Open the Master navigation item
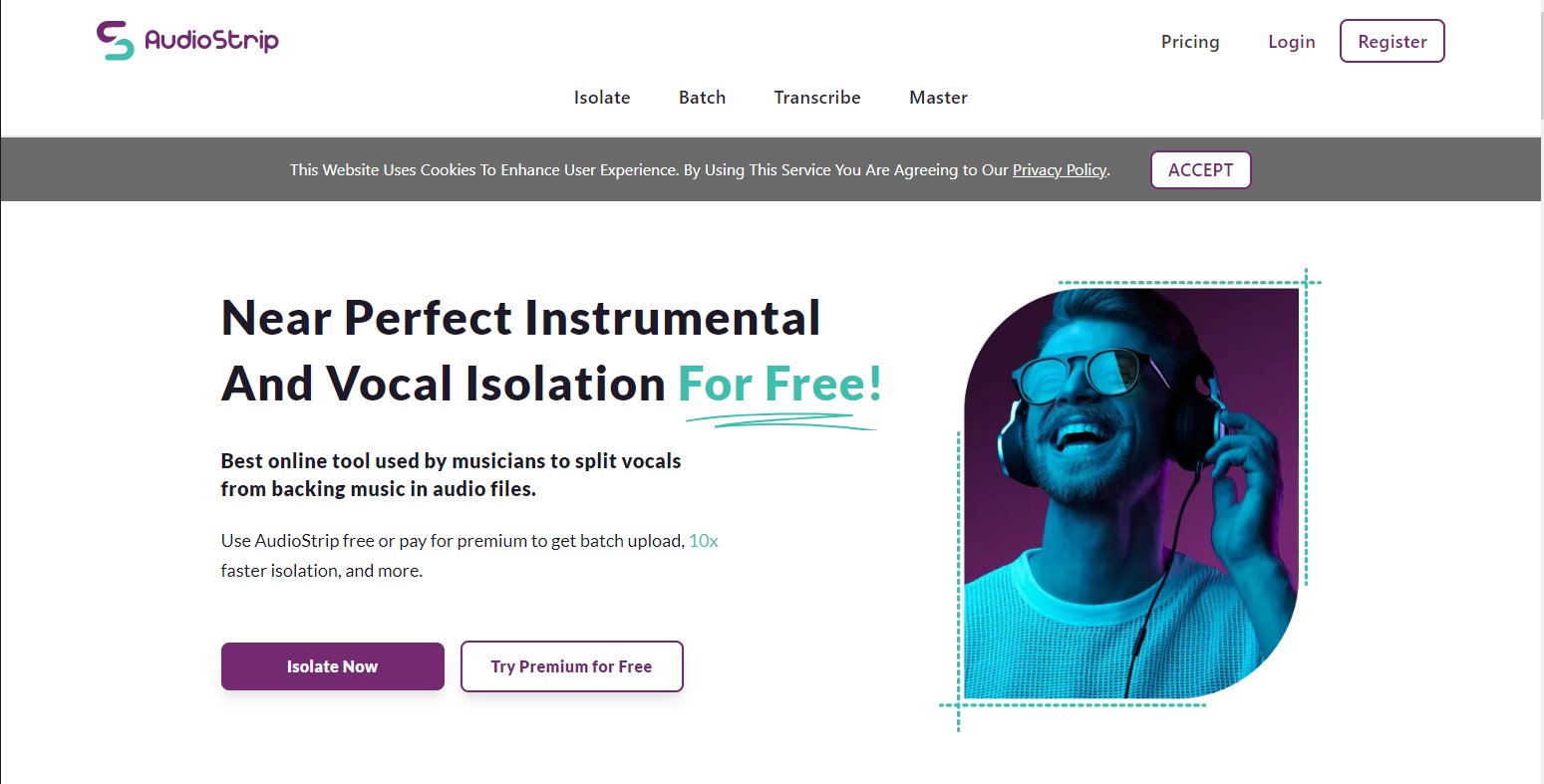The width and height of the screenshot is (1544, 784). (938, 98)
